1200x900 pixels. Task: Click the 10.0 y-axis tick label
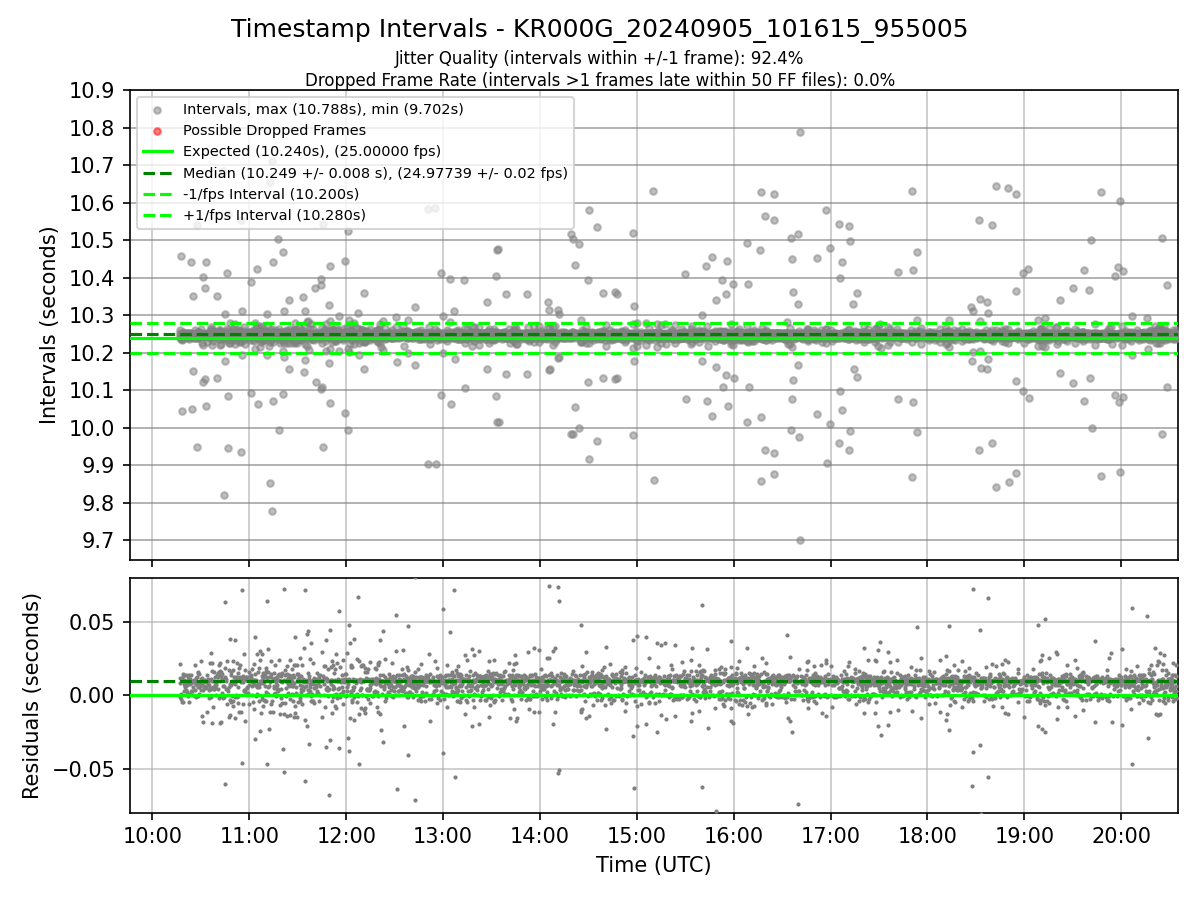[x=92, y=428]
